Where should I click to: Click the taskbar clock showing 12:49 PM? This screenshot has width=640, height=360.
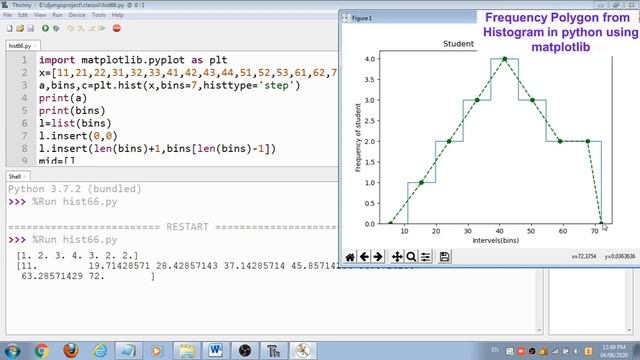coord(614,351)
